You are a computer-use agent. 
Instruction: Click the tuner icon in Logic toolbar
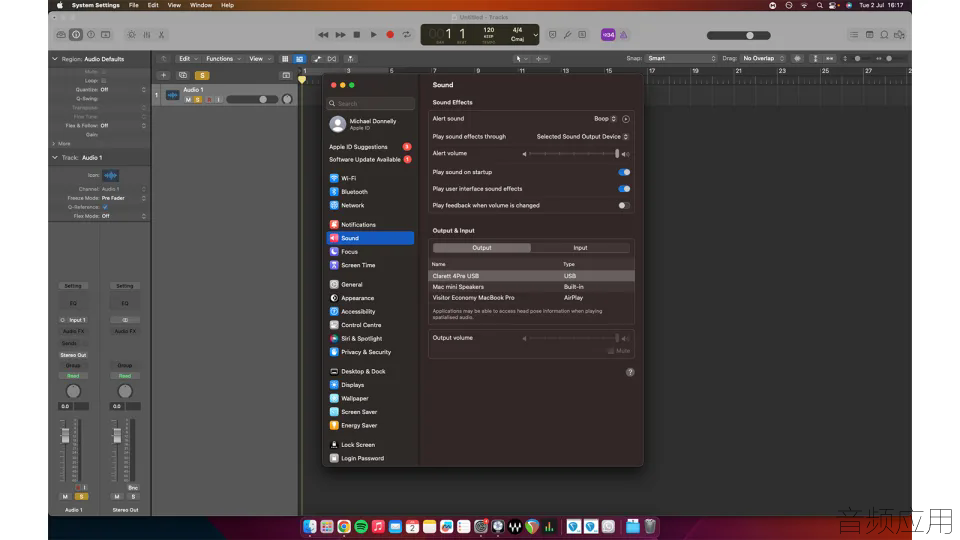tap(568, 35)
